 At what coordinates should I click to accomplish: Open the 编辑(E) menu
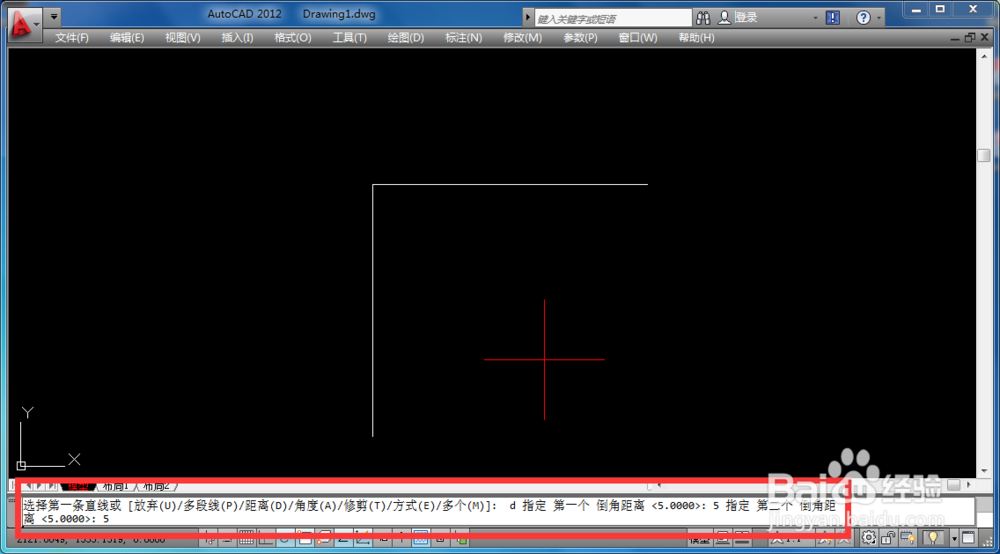127,38
